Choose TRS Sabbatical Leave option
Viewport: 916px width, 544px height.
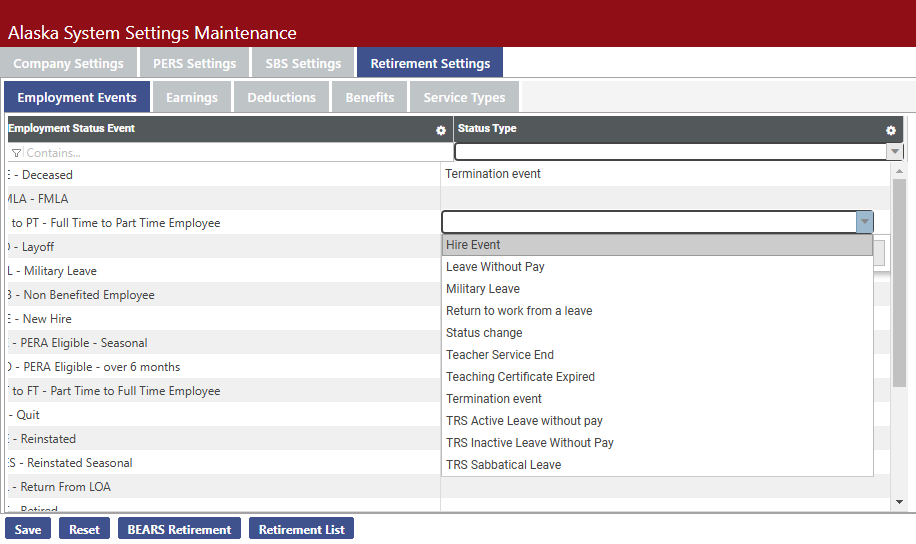(657, 465)
